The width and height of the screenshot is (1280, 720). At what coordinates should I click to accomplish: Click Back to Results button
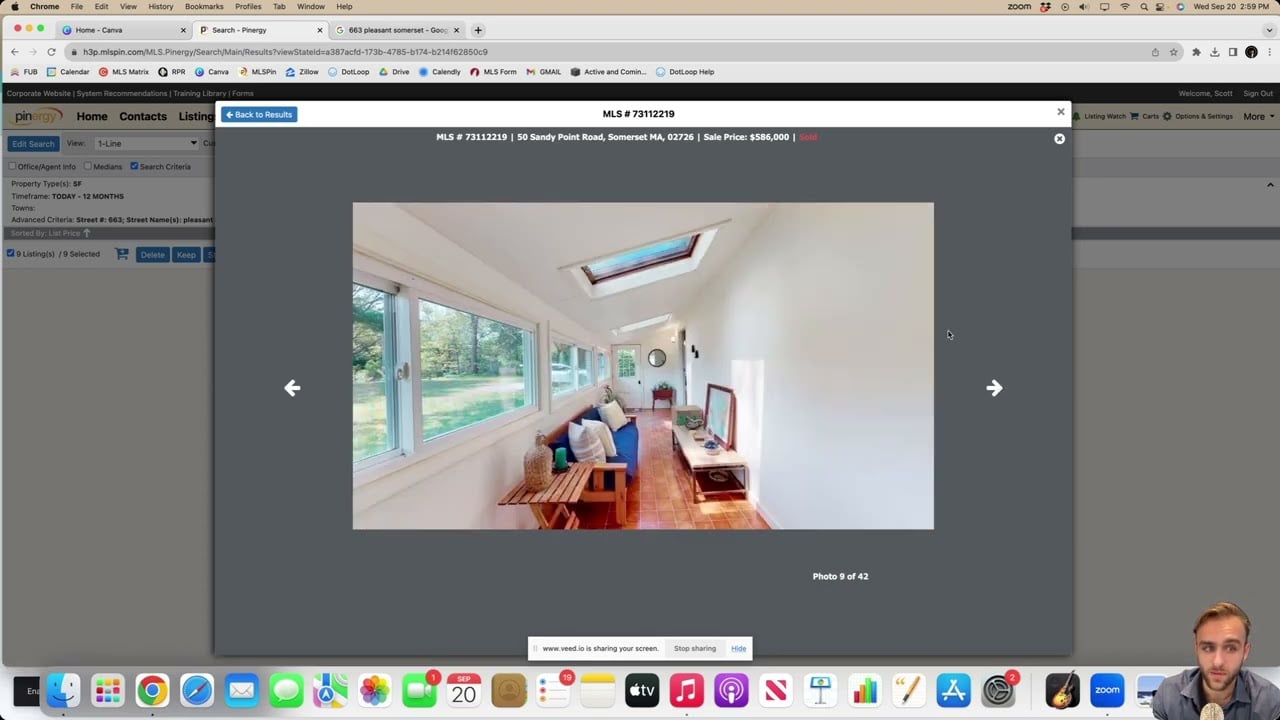[x=259, y=114]
